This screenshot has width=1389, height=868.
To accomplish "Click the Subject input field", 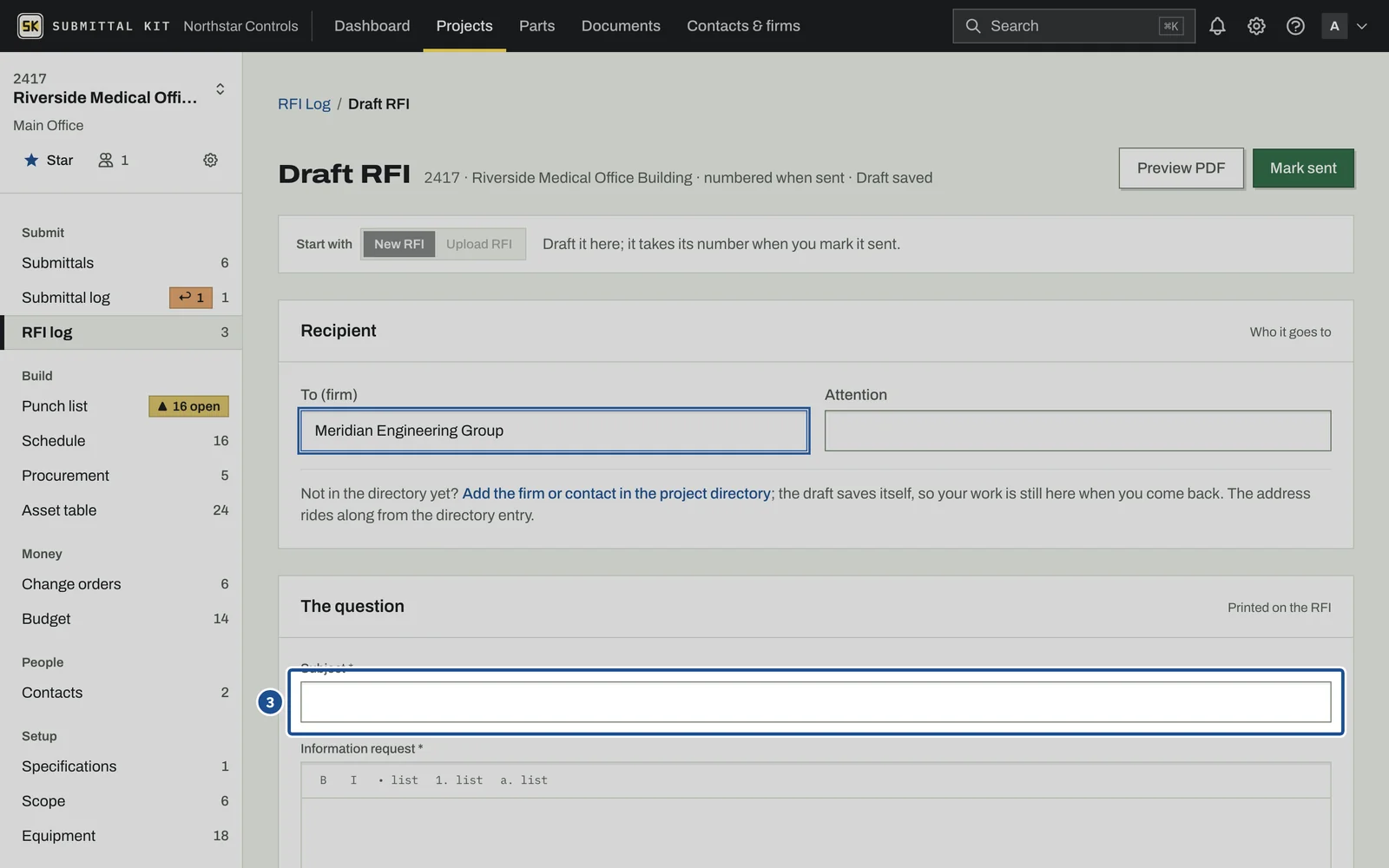I will 815,702.
